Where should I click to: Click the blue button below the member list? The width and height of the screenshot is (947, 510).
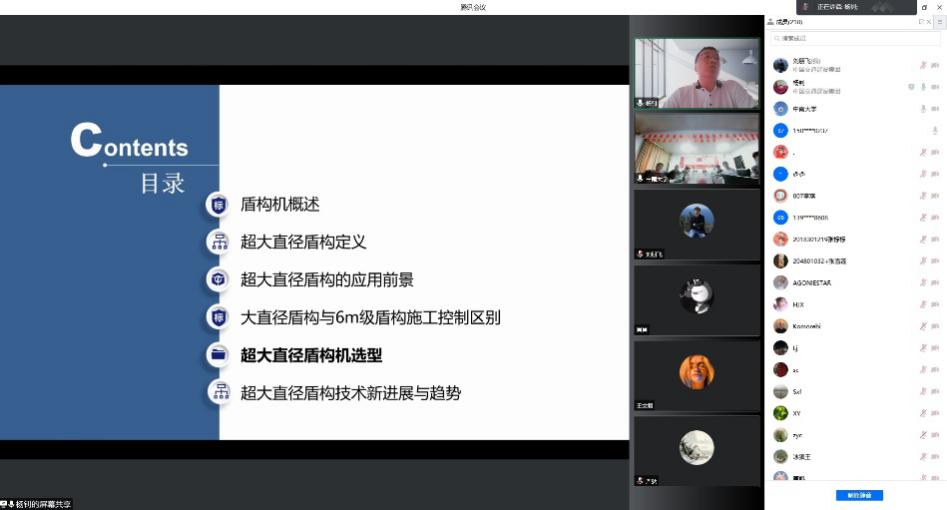(859, 495)
